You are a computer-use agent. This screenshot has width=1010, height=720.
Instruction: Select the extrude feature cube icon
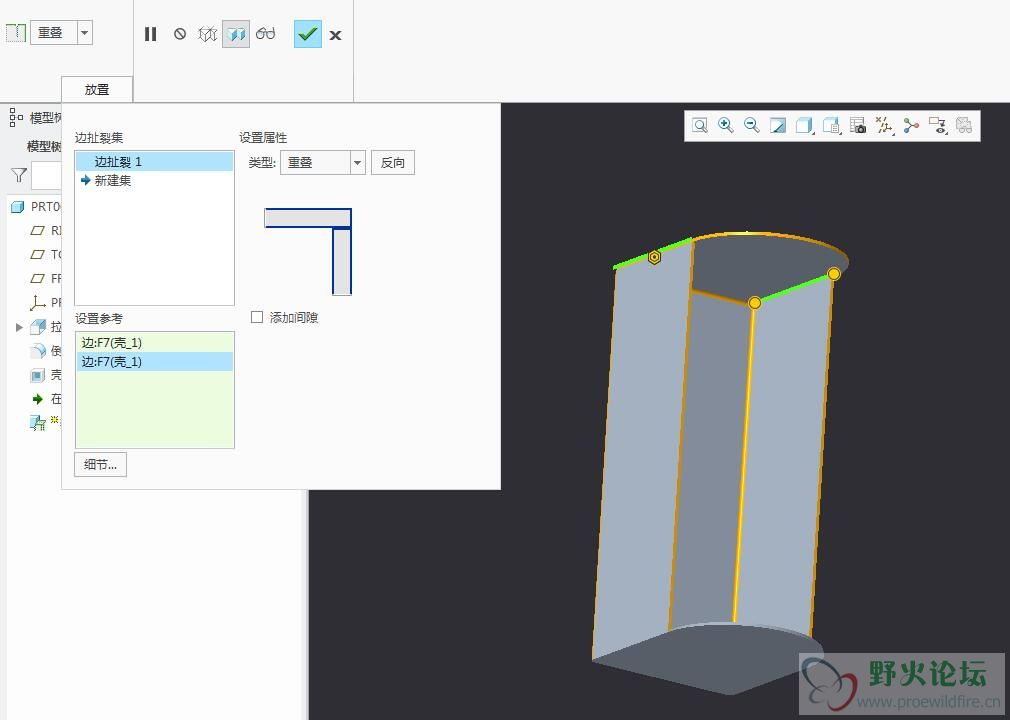[38, 327]
